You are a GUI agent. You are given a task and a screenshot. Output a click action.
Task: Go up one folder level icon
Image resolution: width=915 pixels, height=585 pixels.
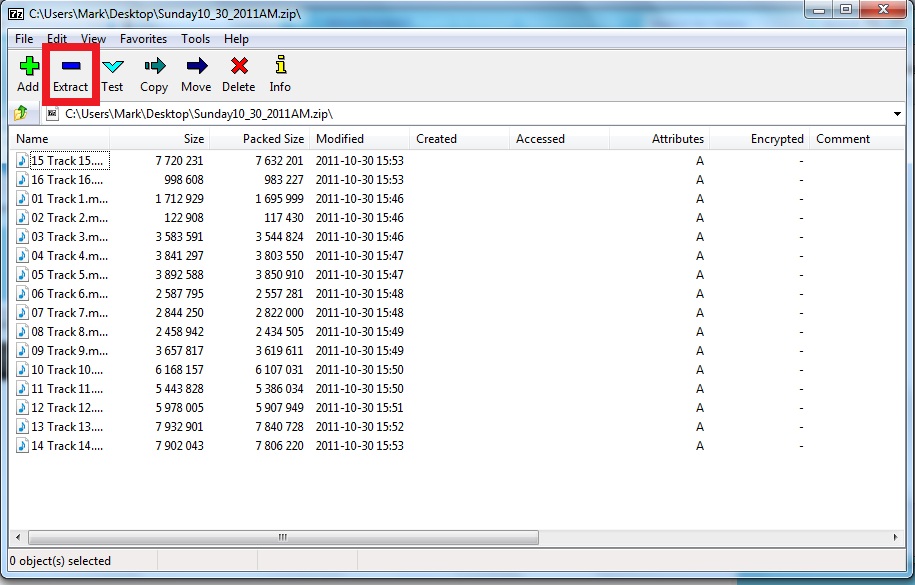(21, 114)
